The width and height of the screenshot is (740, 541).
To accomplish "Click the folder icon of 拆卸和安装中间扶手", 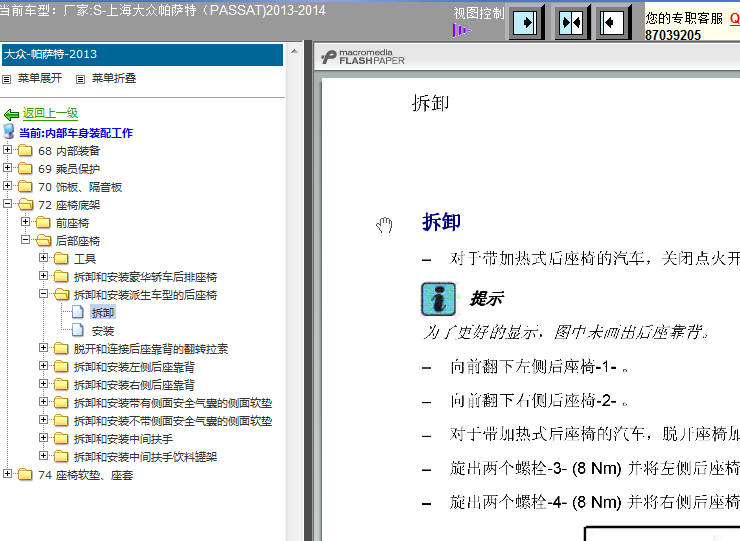I will (61, 439).
